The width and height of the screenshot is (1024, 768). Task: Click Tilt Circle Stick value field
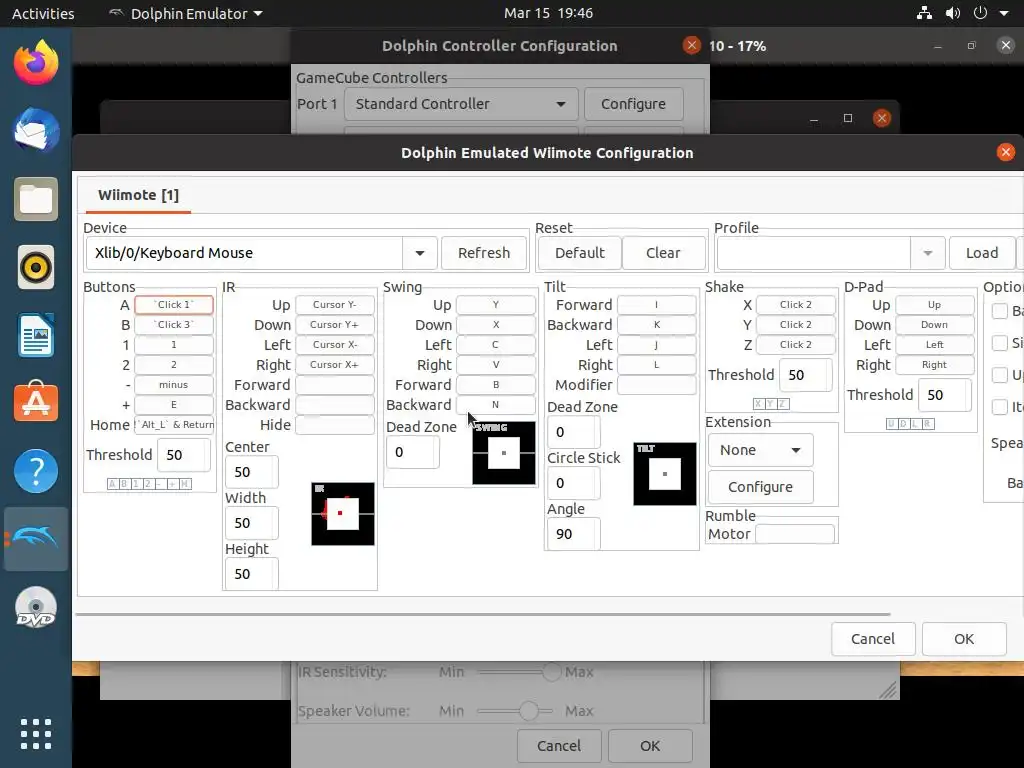tap(573, 483)
